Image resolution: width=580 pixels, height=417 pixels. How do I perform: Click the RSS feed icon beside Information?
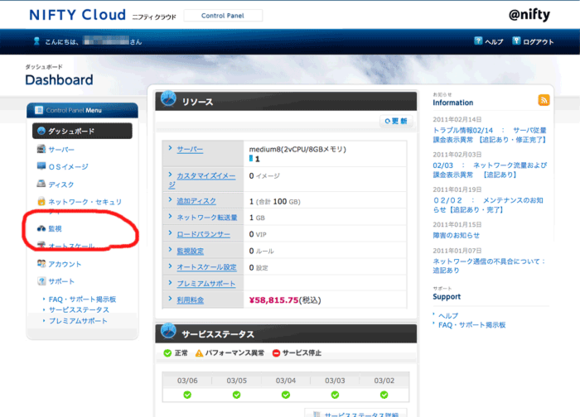pyautogui.click(x=543, y=100)
